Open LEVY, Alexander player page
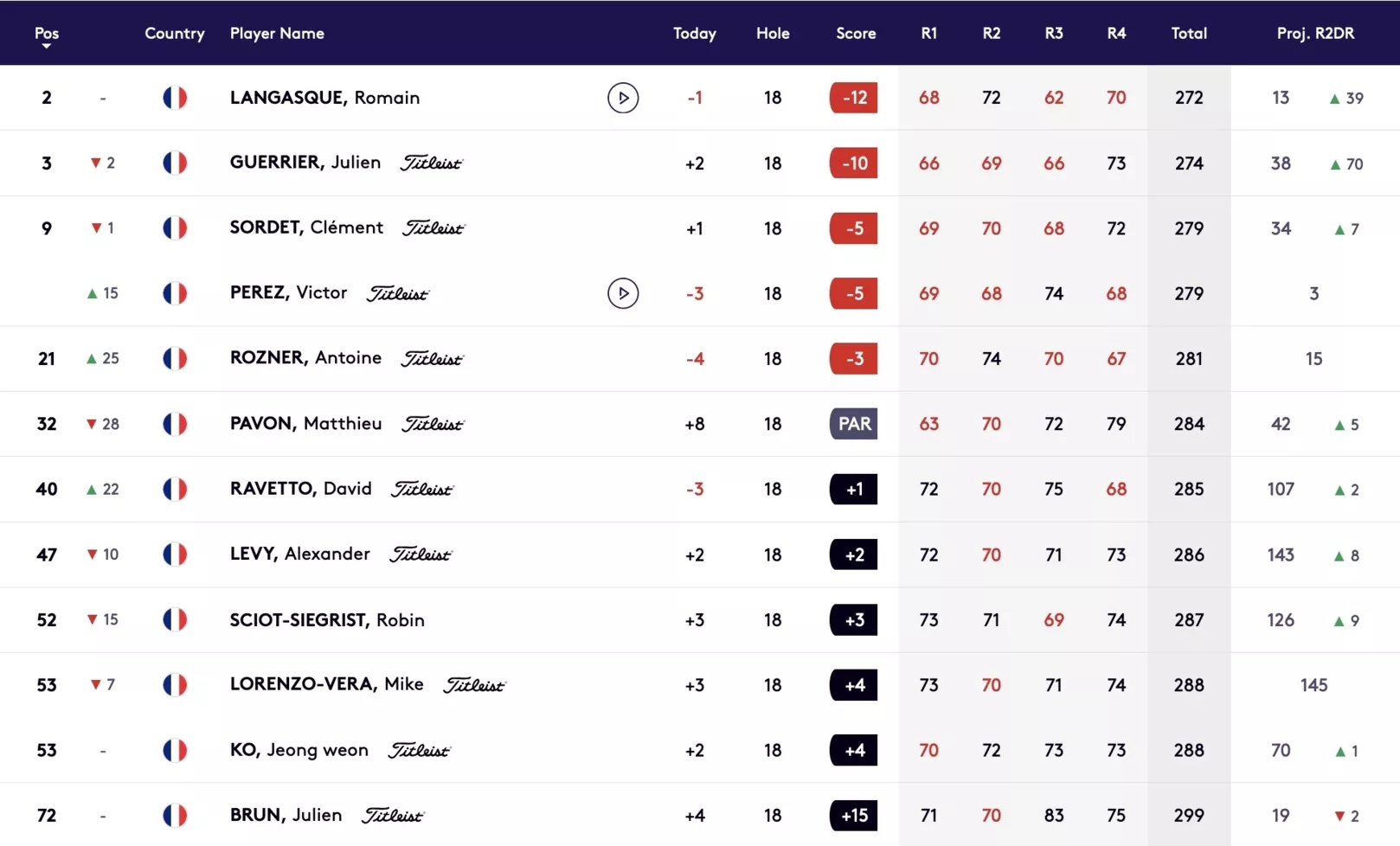 (x=299, y=554)
